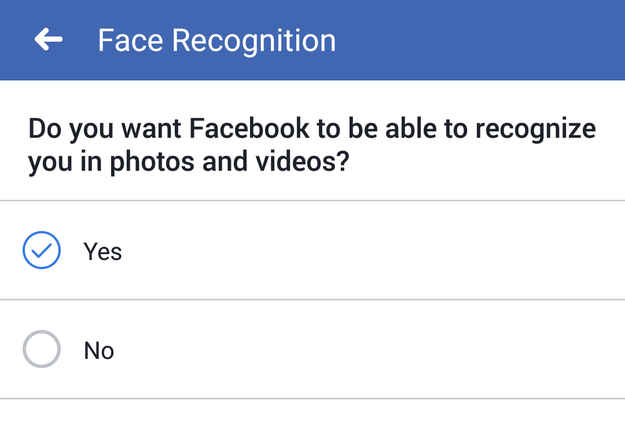
Task: Click the blue circle outline of Yes
Action: [x=41, y=250]
